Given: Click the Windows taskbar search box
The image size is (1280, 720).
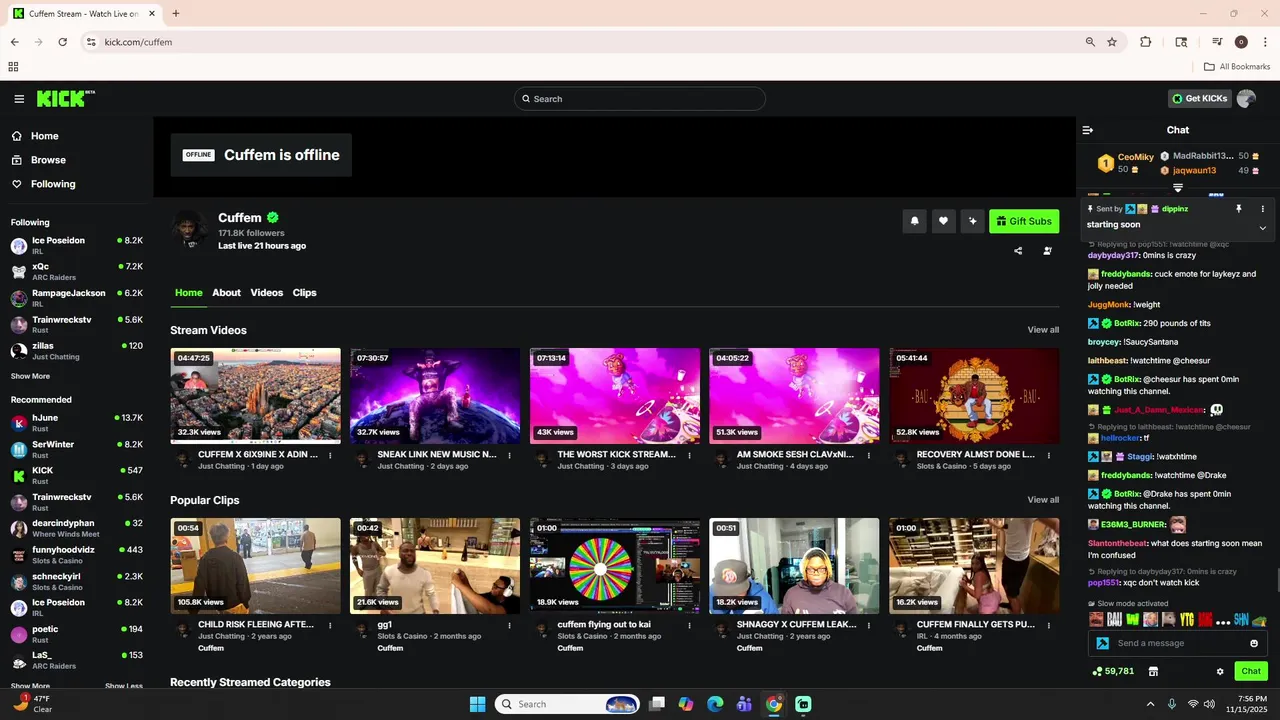Looking at the screenshot, I should coord(567,704).
